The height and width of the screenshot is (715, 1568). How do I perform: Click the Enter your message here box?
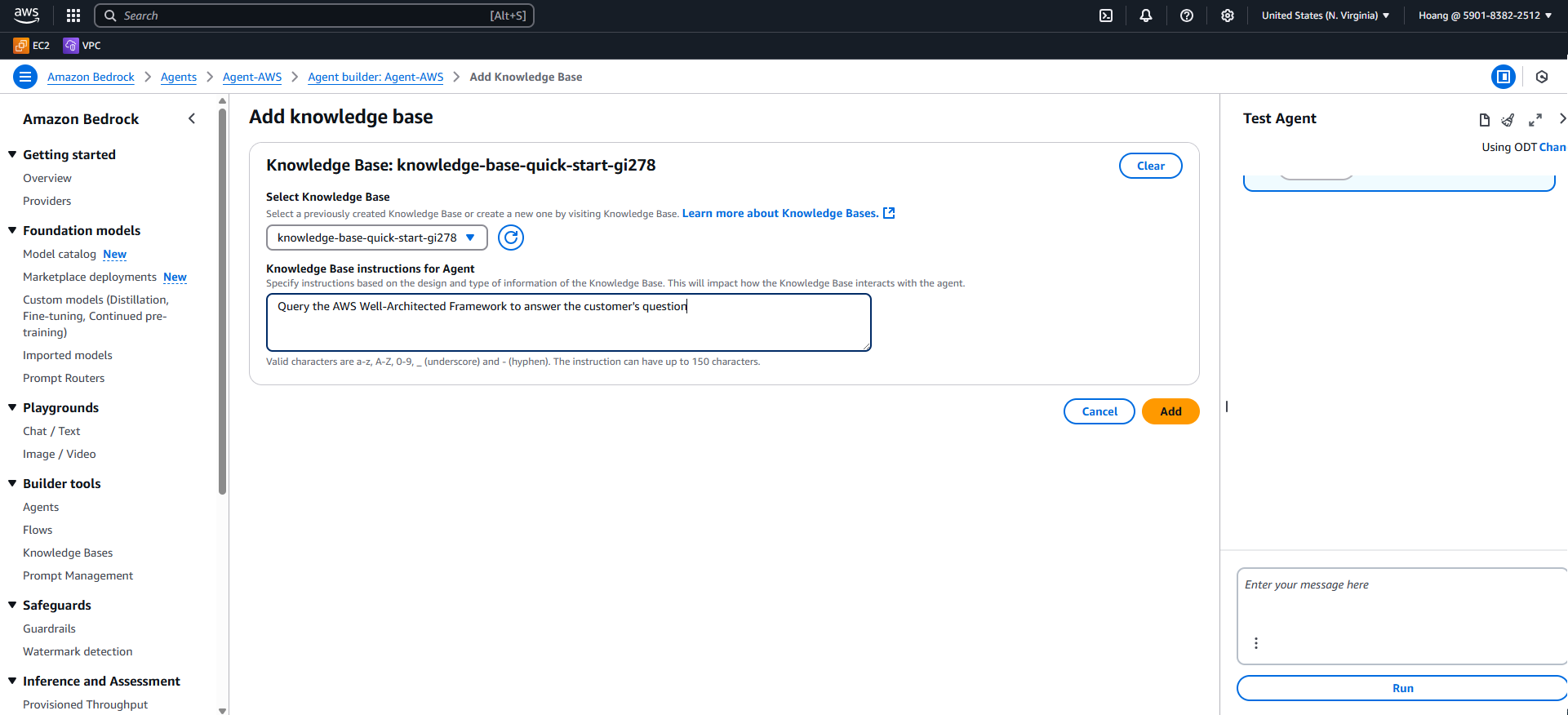point(1402,616)
